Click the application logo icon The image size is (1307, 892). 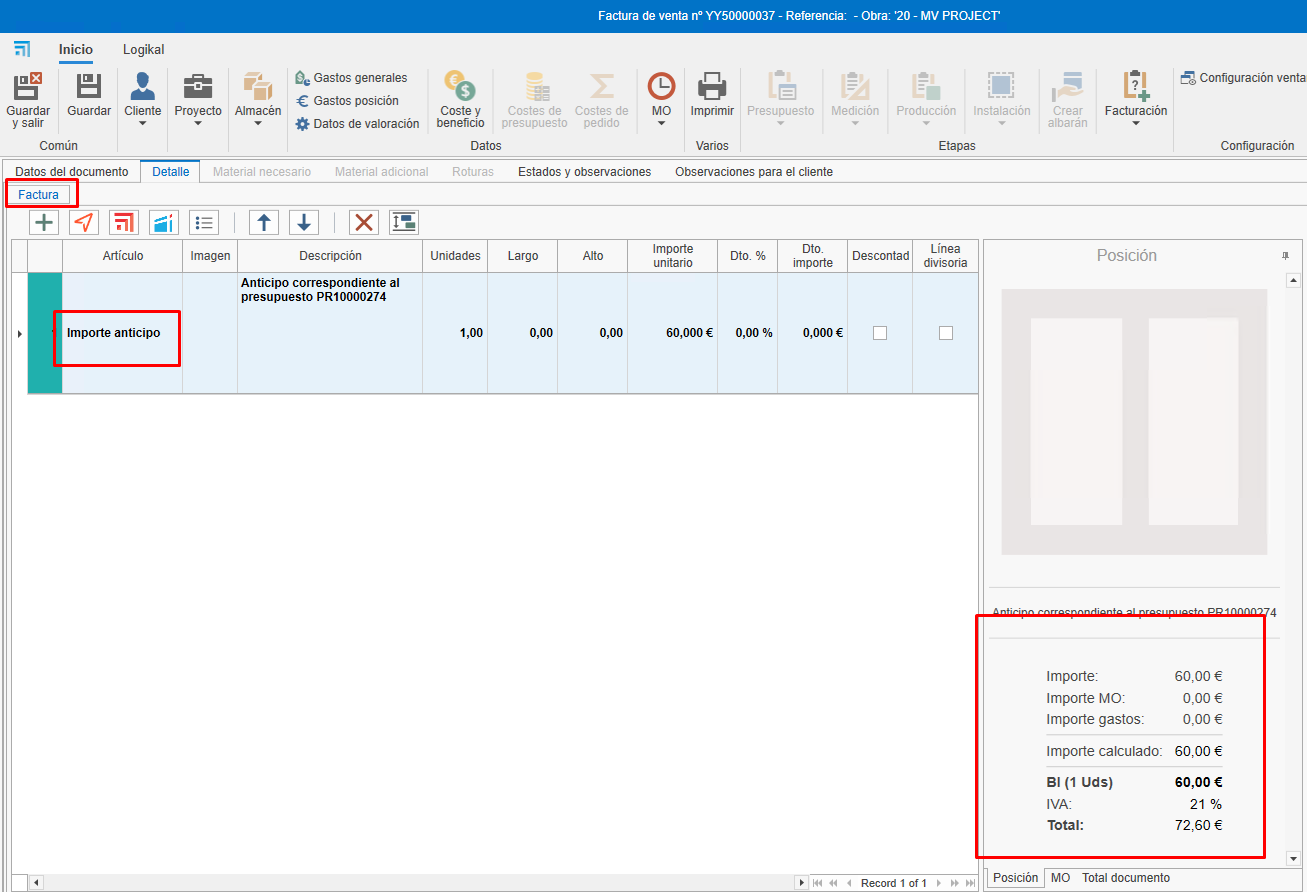pyautogui.click(x=22, y=49)
